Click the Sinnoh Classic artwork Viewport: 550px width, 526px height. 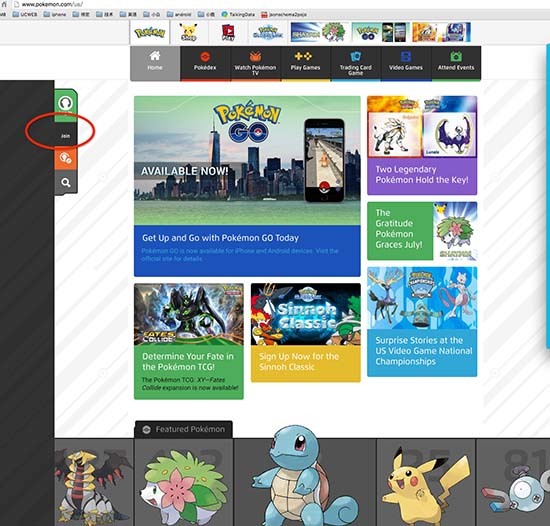coord(306,315)
